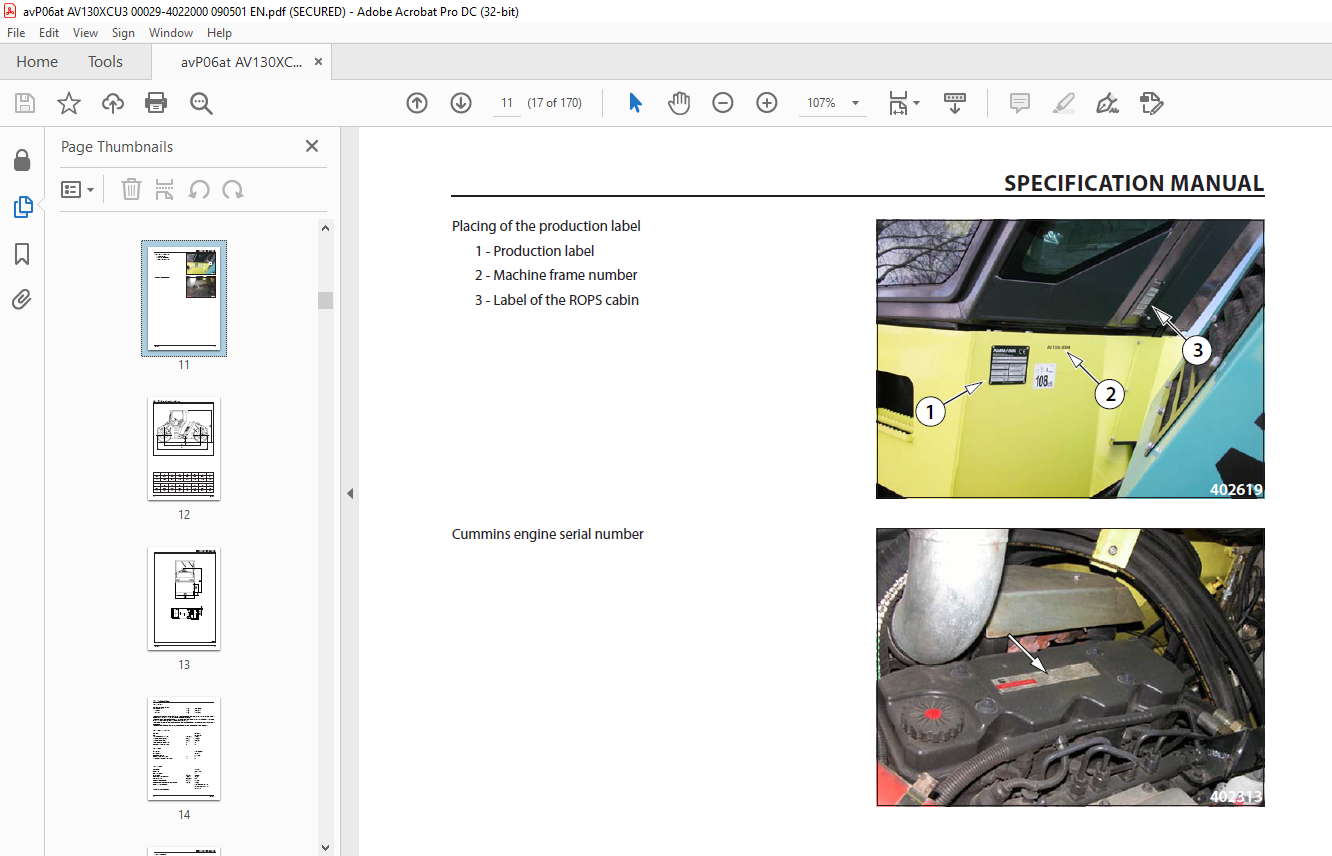The image size is (1332, 856).
Task: Close the avP06at document tab
Action: coord(318,62)
